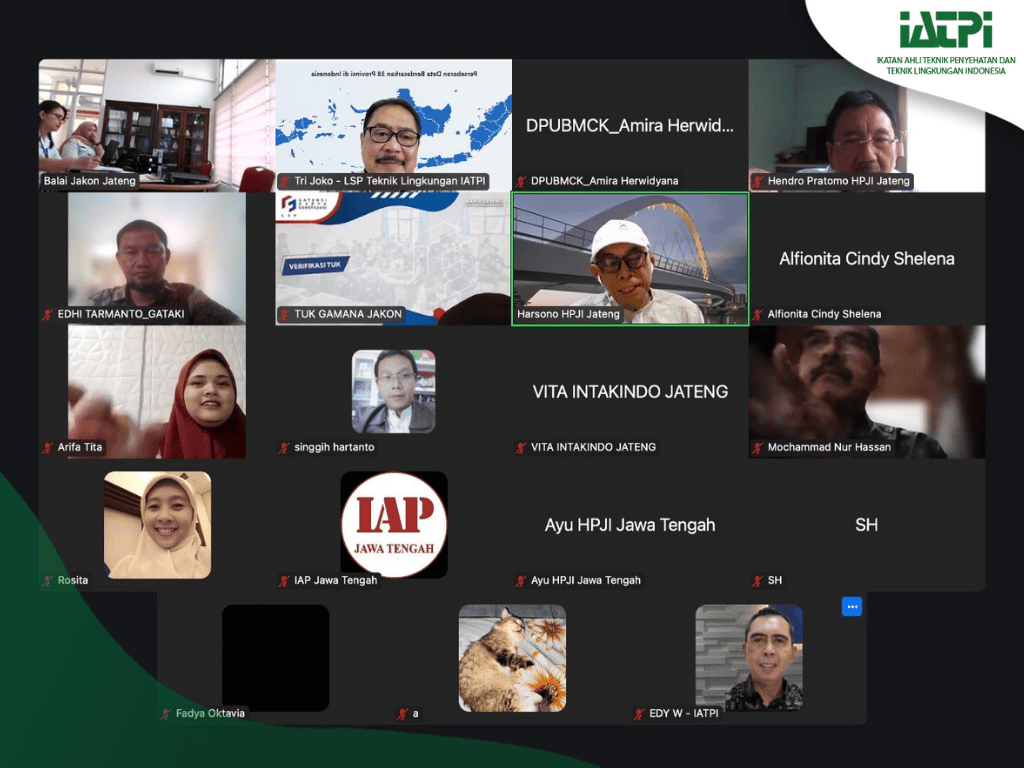Click muted mic icon beside Fadya Oktavia

pyautogui.click(x=166, y=714)
